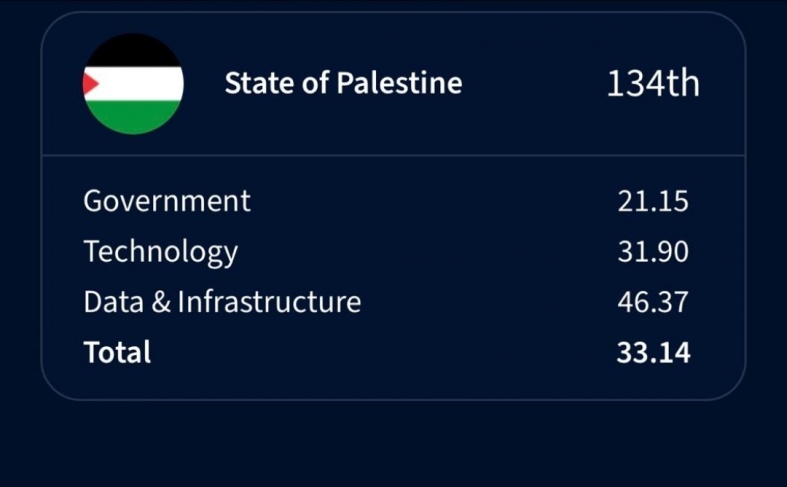This screenshot has width=787, height=487.
Task: Select the Total score 33.14
Action: [653, 352]
